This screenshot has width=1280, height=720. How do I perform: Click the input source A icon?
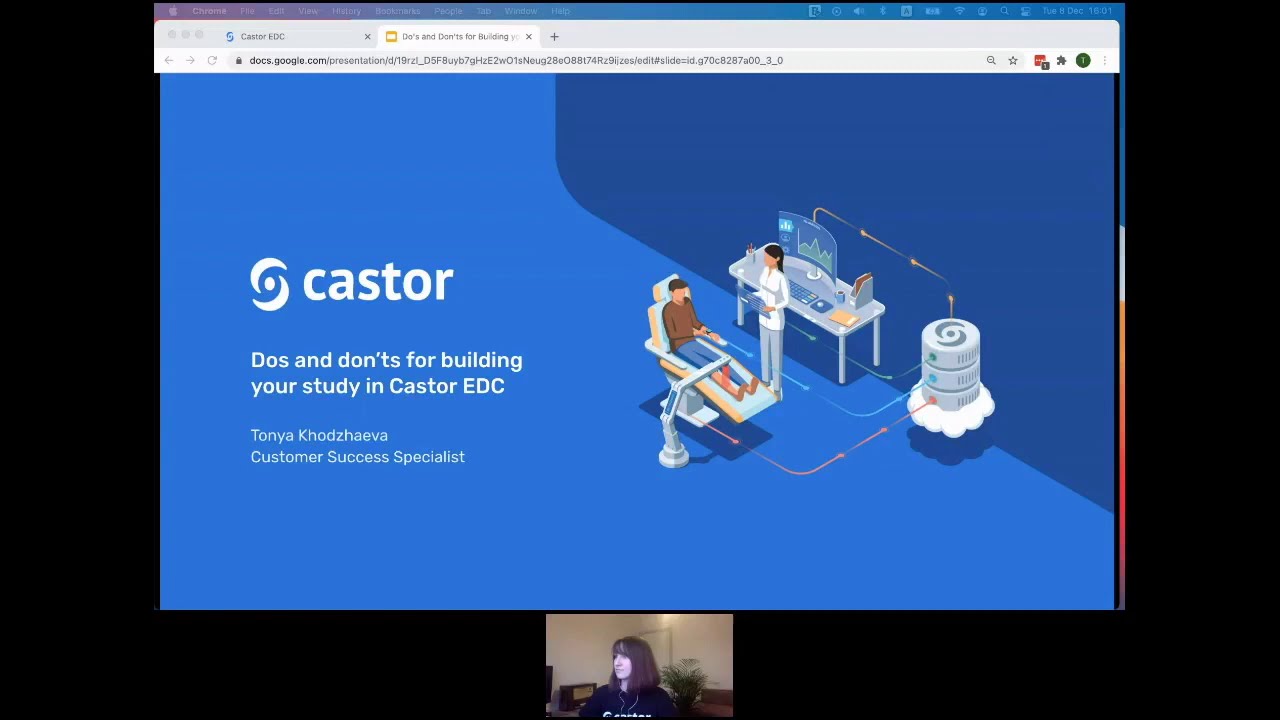pos(906,11)
